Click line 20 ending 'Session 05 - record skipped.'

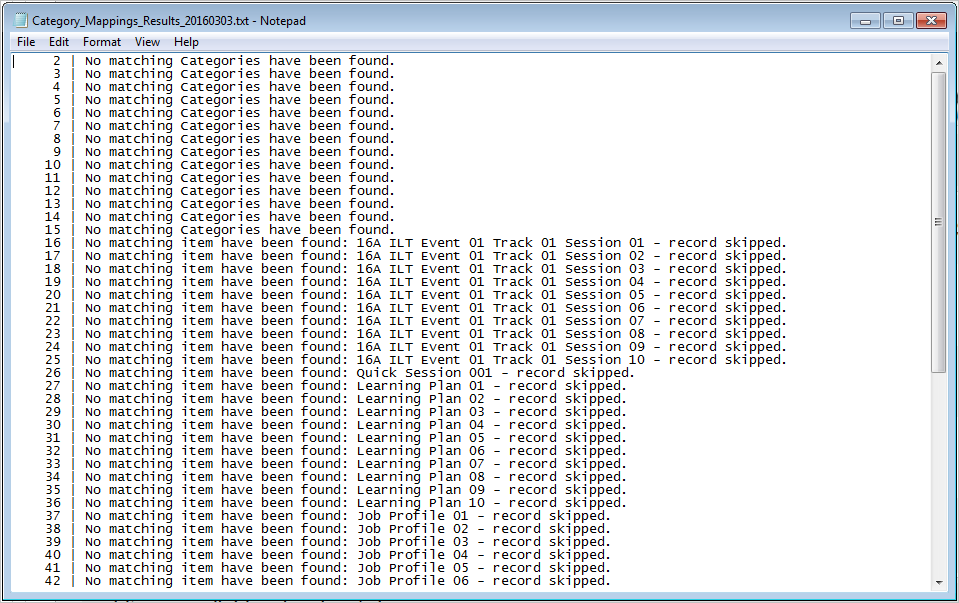pyautogui.click(x=415, y=295)
